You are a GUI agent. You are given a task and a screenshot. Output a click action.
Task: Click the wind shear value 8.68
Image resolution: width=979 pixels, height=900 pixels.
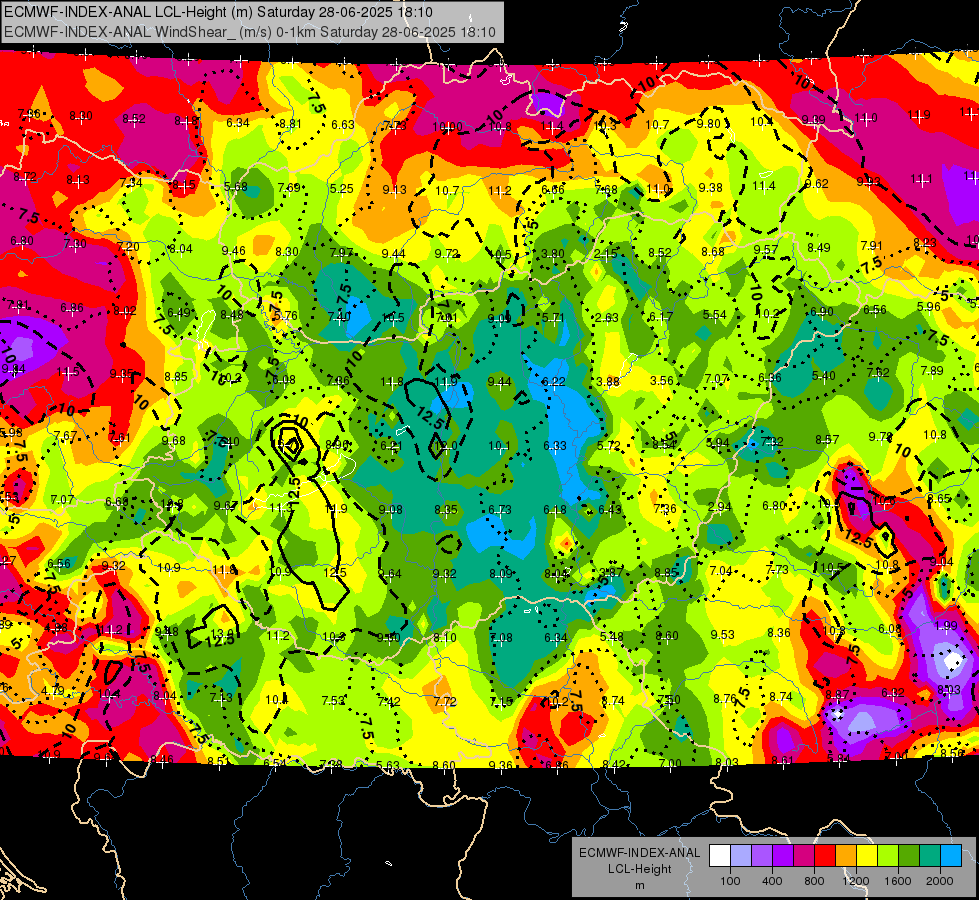coord(712,251)
